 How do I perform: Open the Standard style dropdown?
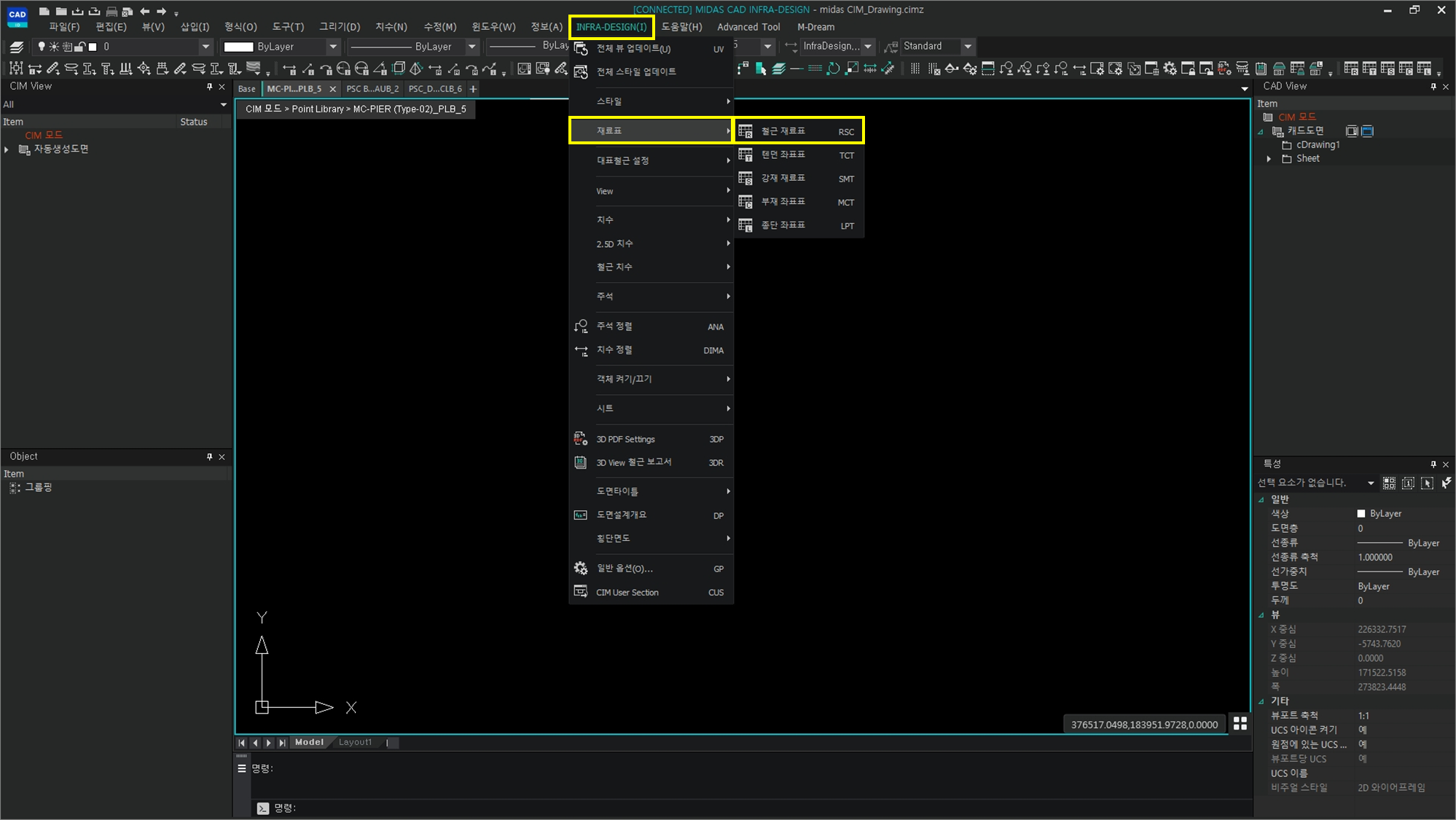[968, 47]
